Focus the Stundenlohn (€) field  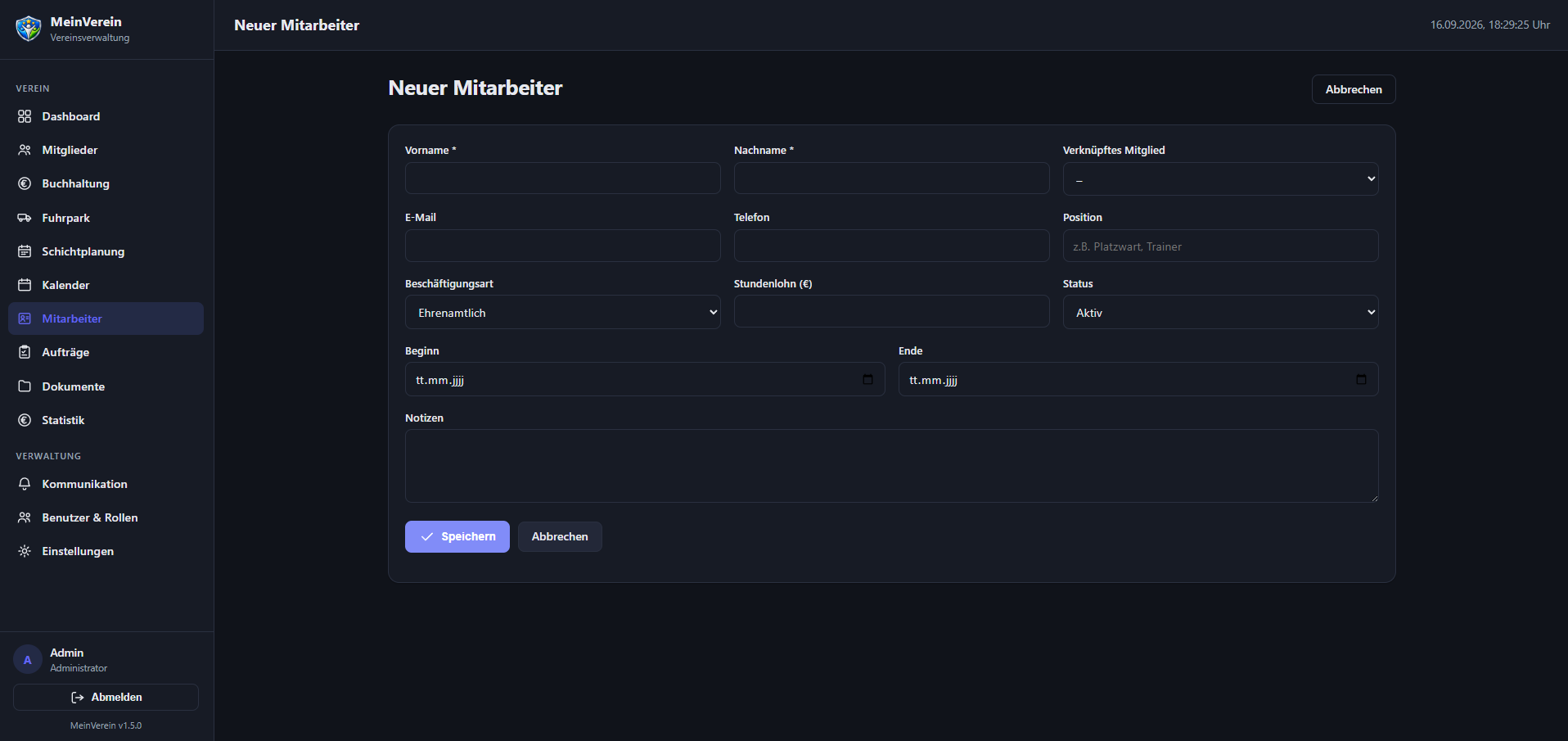point(891,311)
